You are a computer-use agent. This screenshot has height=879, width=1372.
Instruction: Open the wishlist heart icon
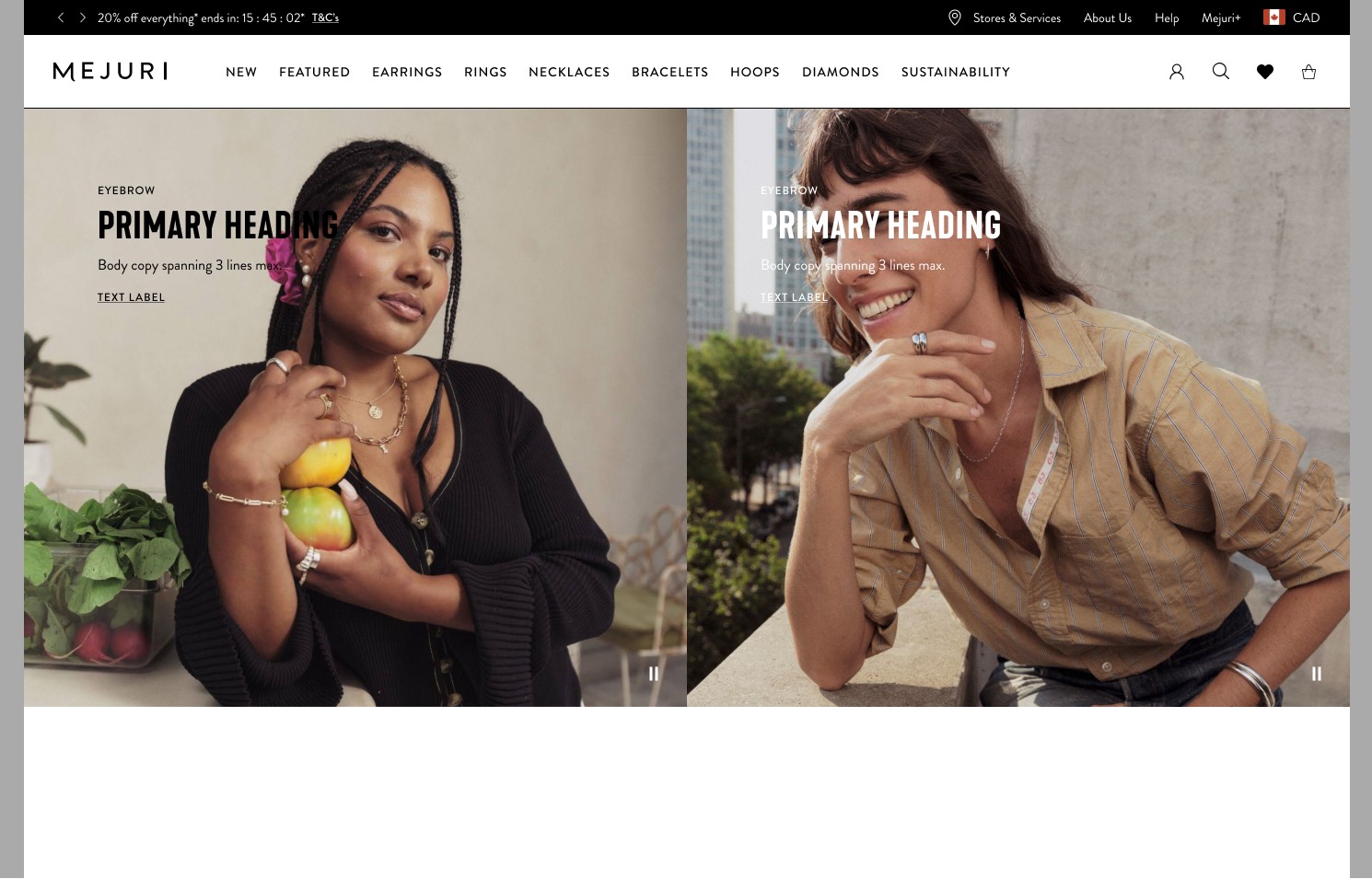coord(1265,72)
